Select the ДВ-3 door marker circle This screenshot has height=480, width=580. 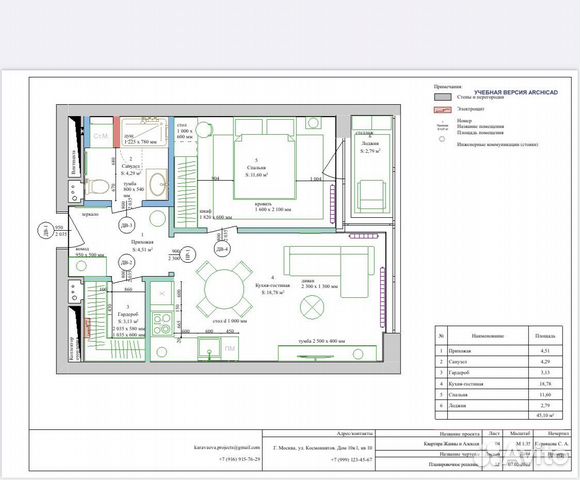(x=127, y=225)
